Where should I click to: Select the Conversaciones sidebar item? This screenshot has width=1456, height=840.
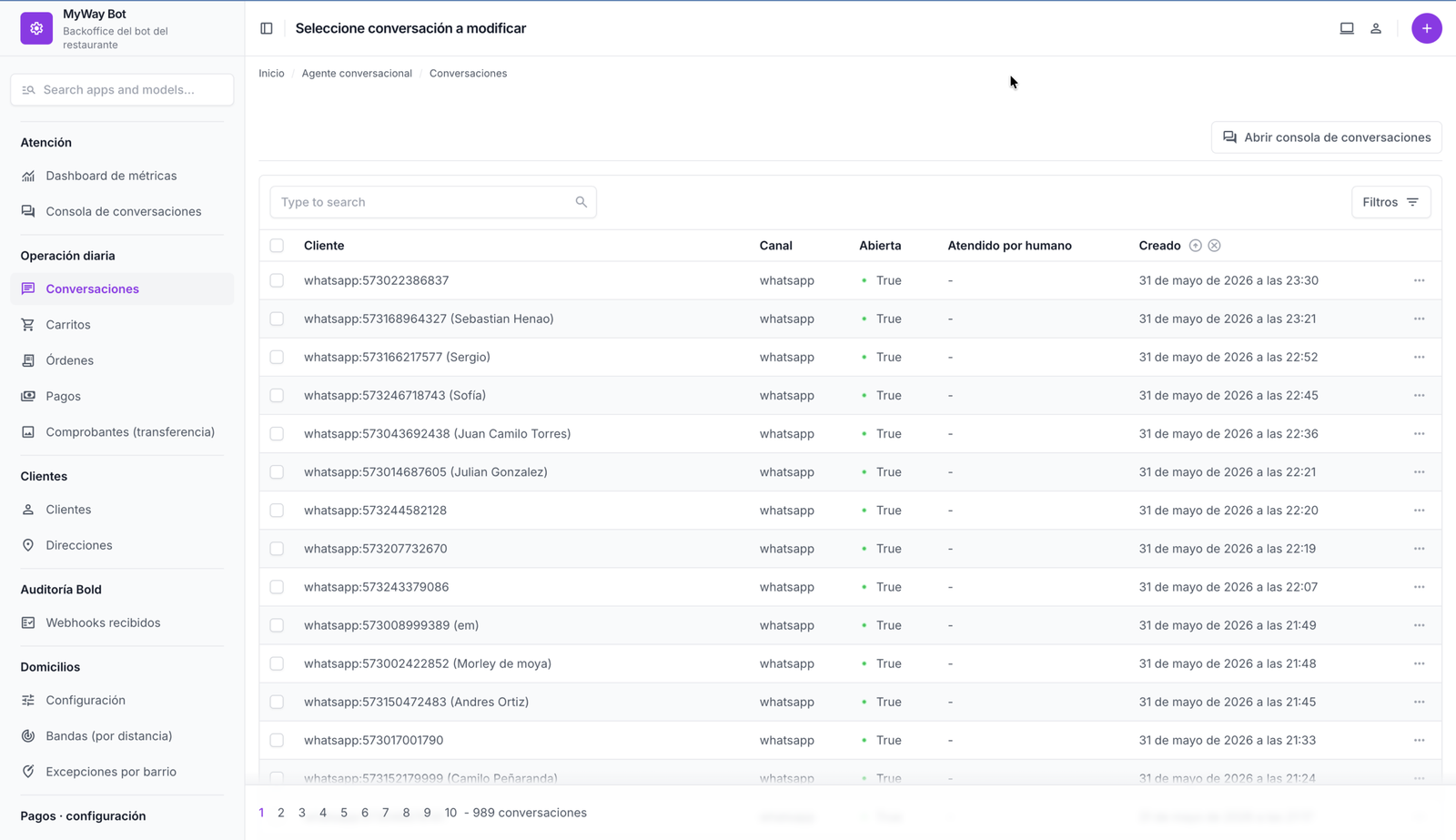point(122,289)
